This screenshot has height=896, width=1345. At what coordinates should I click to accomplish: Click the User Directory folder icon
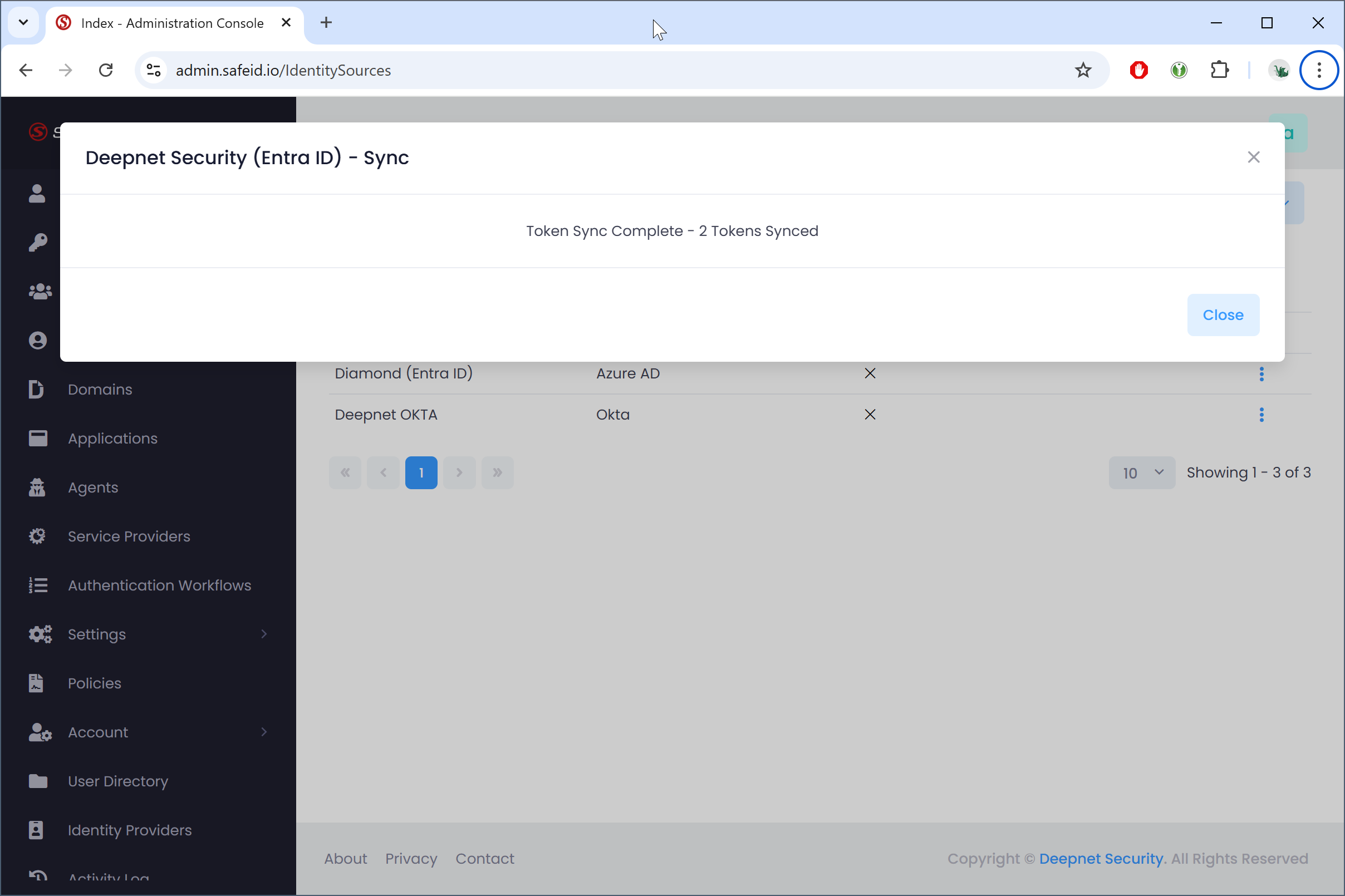coord(37,781)
